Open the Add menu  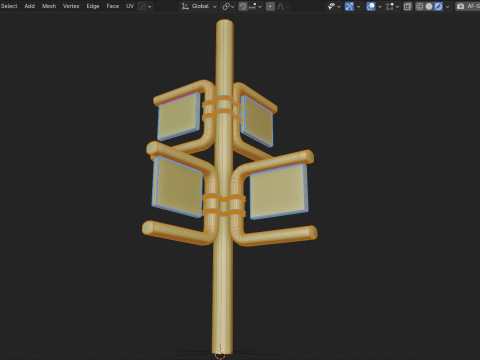(30, 6)
